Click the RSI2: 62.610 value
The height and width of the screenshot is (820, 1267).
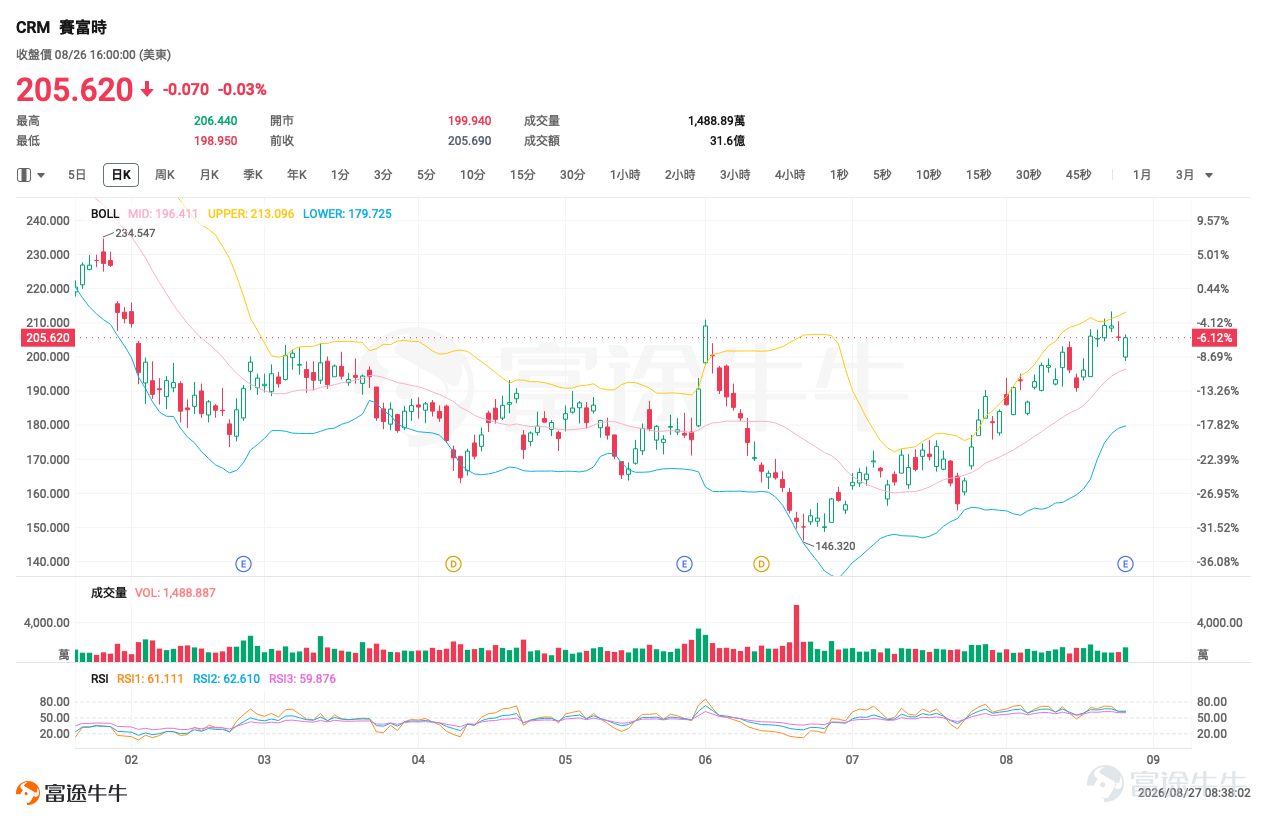click(x=226, y=679)
